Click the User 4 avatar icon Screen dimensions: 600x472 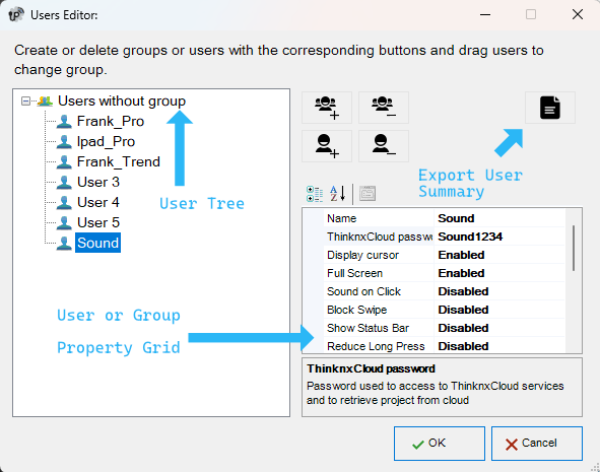click(x=64, y=203)
